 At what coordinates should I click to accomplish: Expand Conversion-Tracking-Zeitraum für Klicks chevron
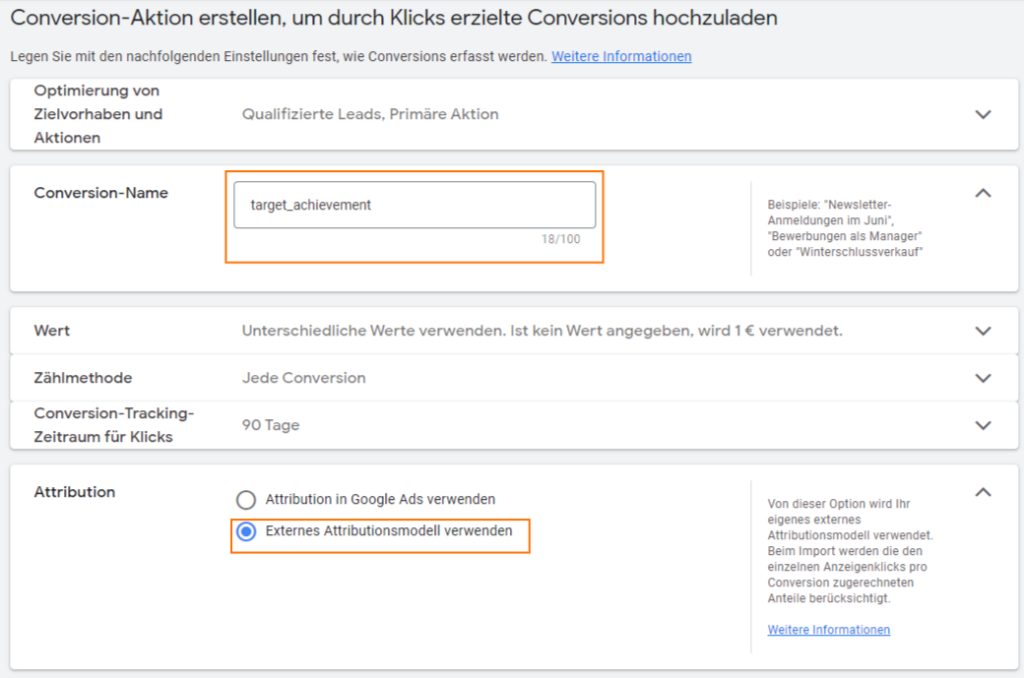[983, 425]
